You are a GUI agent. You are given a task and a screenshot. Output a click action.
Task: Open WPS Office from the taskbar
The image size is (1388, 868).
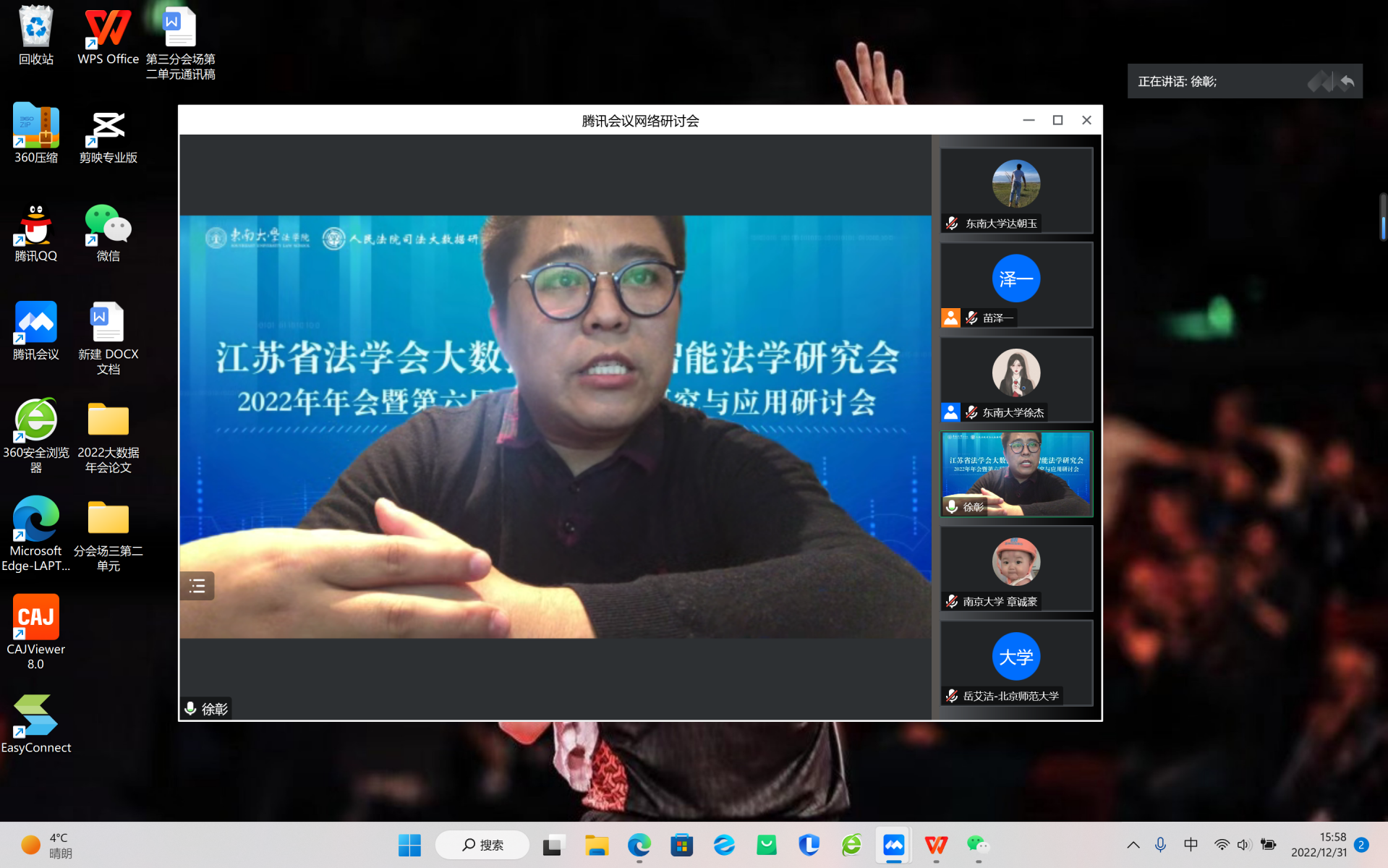935,845
